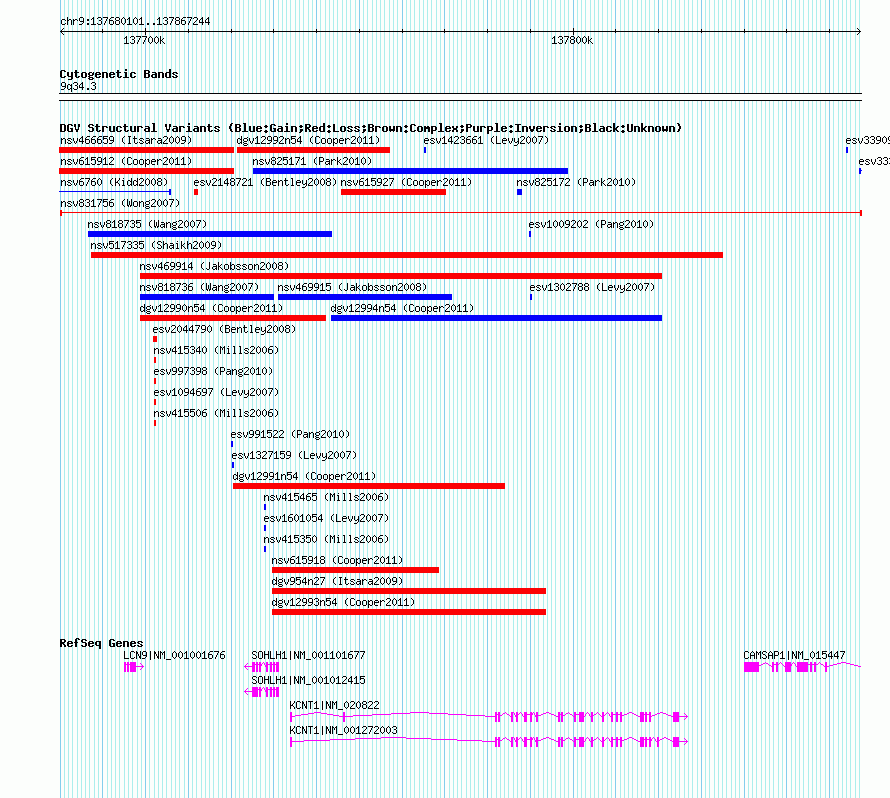Select the dgv954n27 (Itsara2009) red bar
Viewport: 890px width, 798px height.
click(409, 591)
